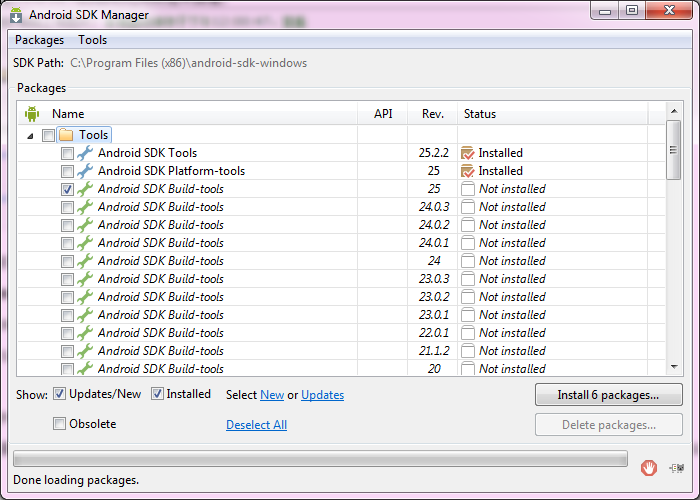The height and width of the screenshot is (500, 700).
Task: Collapse the Tools tree node
Action: (30, 136)
